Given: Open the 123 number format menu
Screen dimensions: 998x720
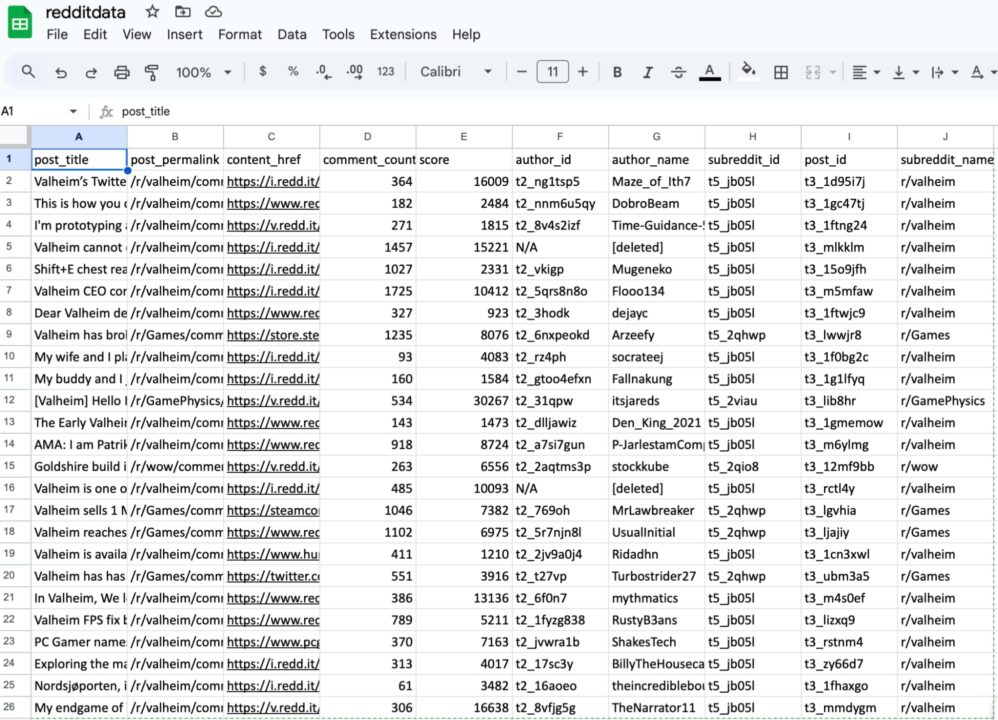Looking at the screenshot, I should (386, 71).
